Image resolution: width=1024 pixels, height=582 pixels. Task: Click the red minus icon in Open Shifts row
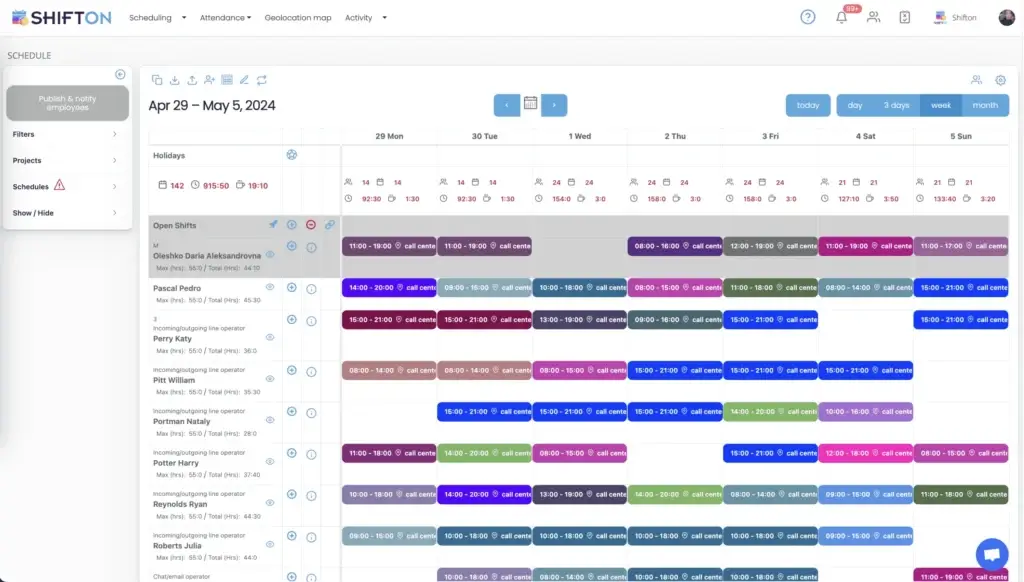pyautogui.click(x=311, y=225)
